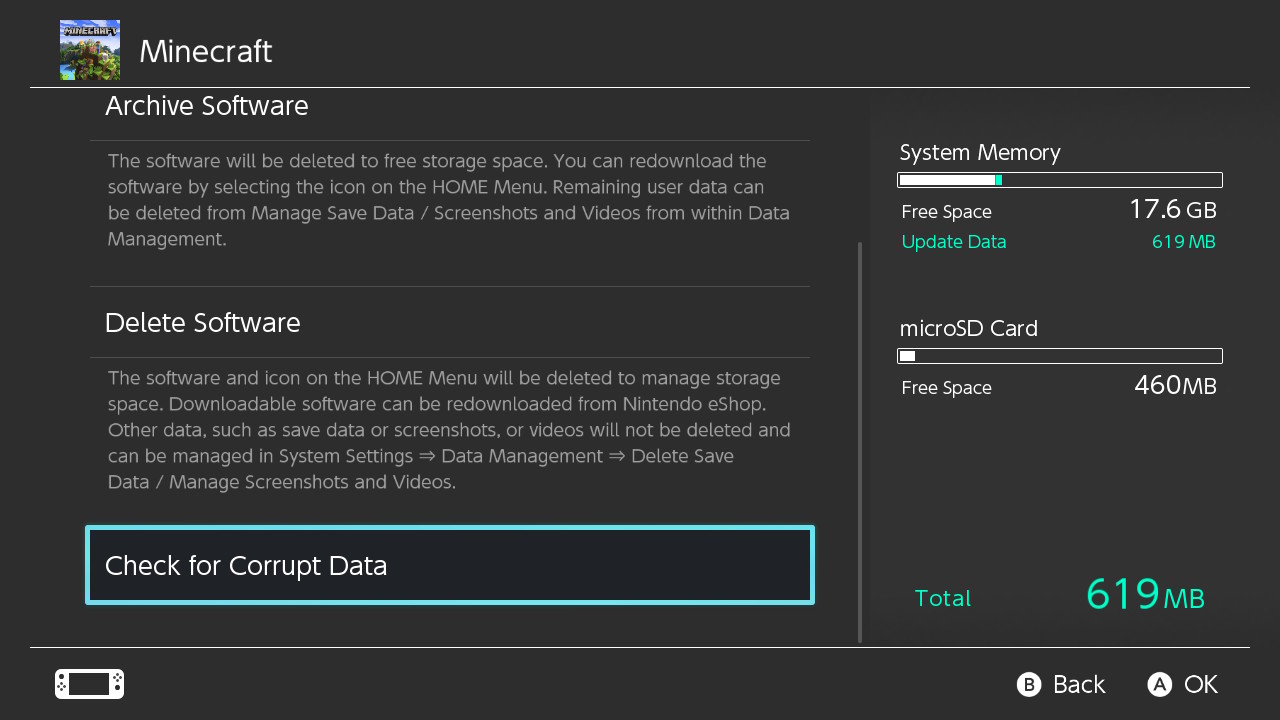Click the System Memory heading
Viewport: 1280px width, 720px height.
[x=979, y=152]
